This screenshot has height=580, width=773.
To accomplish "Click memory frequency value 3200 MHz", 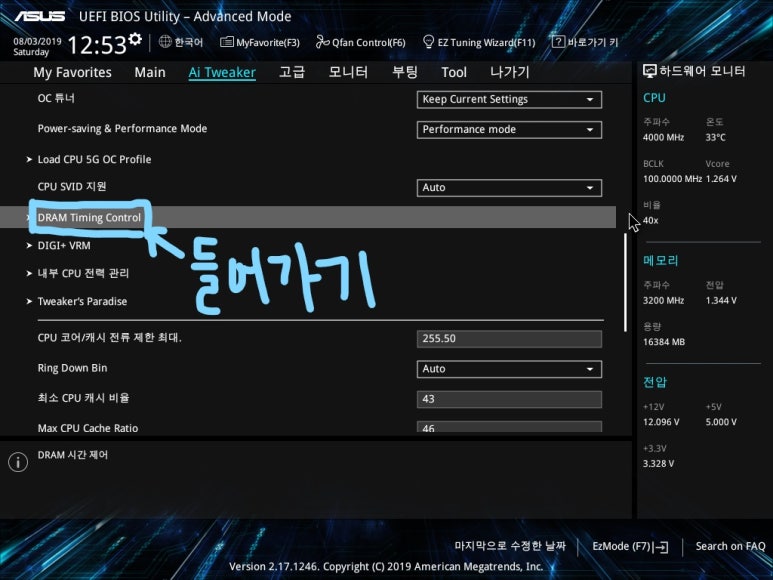I will (663, 301).
